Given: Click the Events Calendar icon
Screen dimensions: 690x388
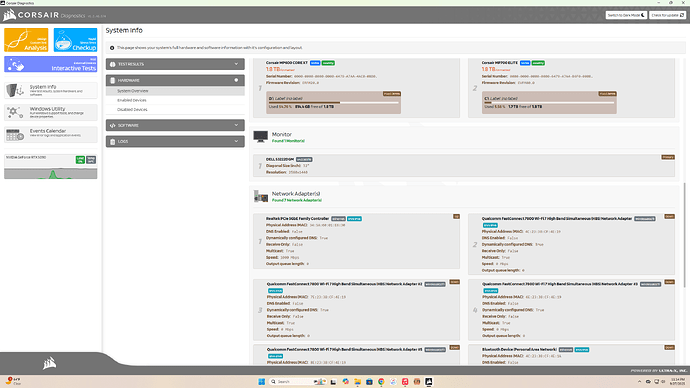Looking at the screenshot, I should 15,135.
